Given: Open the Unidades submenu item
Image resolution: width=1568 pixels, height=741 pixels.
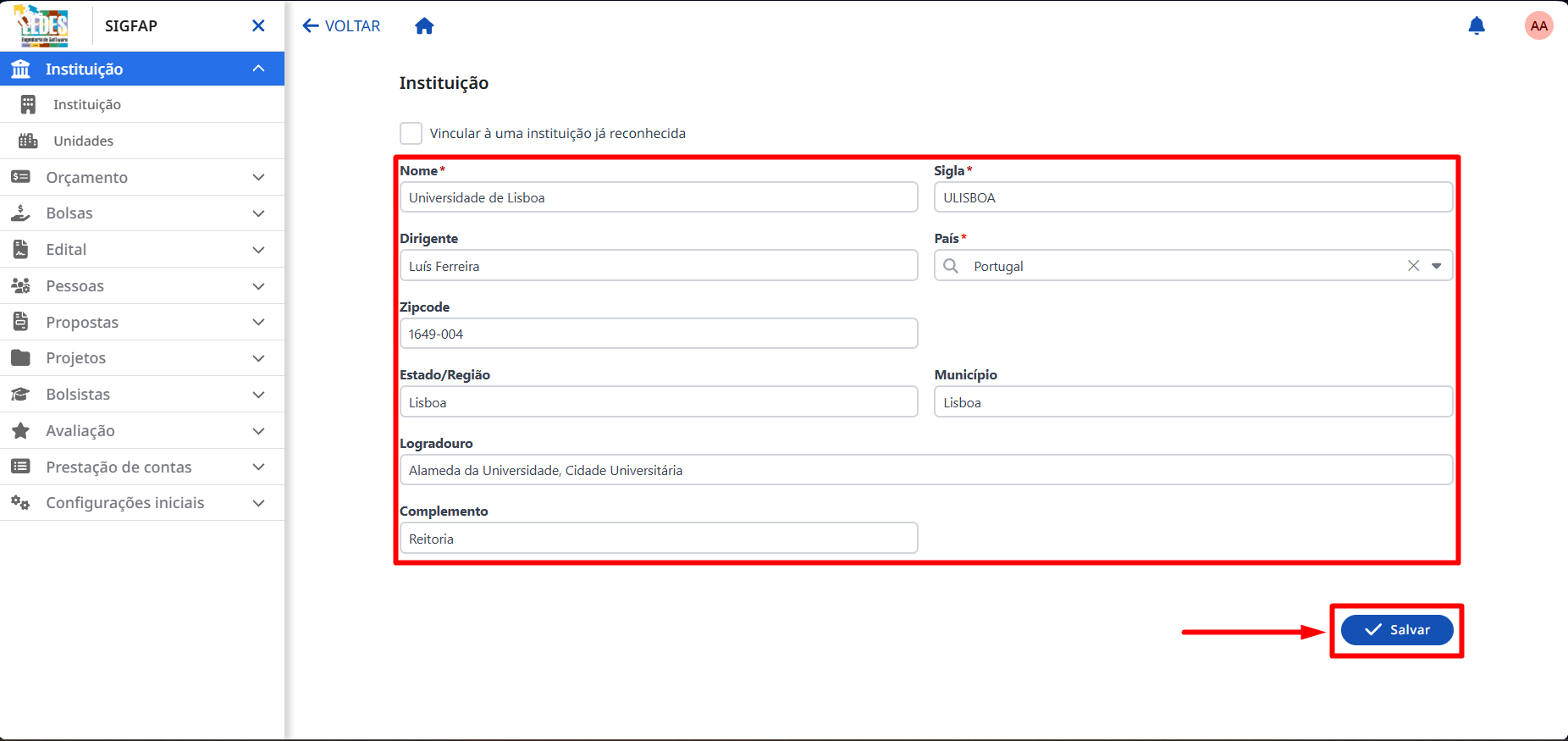Looking at the screenshot, I should click(142, 141).
